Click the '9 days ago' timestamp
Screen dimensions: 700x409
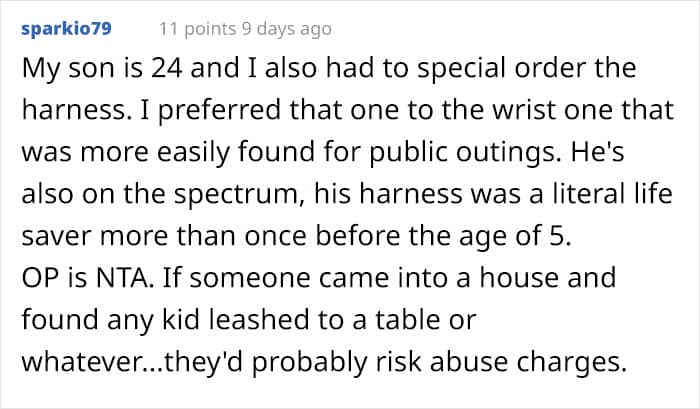287,29
